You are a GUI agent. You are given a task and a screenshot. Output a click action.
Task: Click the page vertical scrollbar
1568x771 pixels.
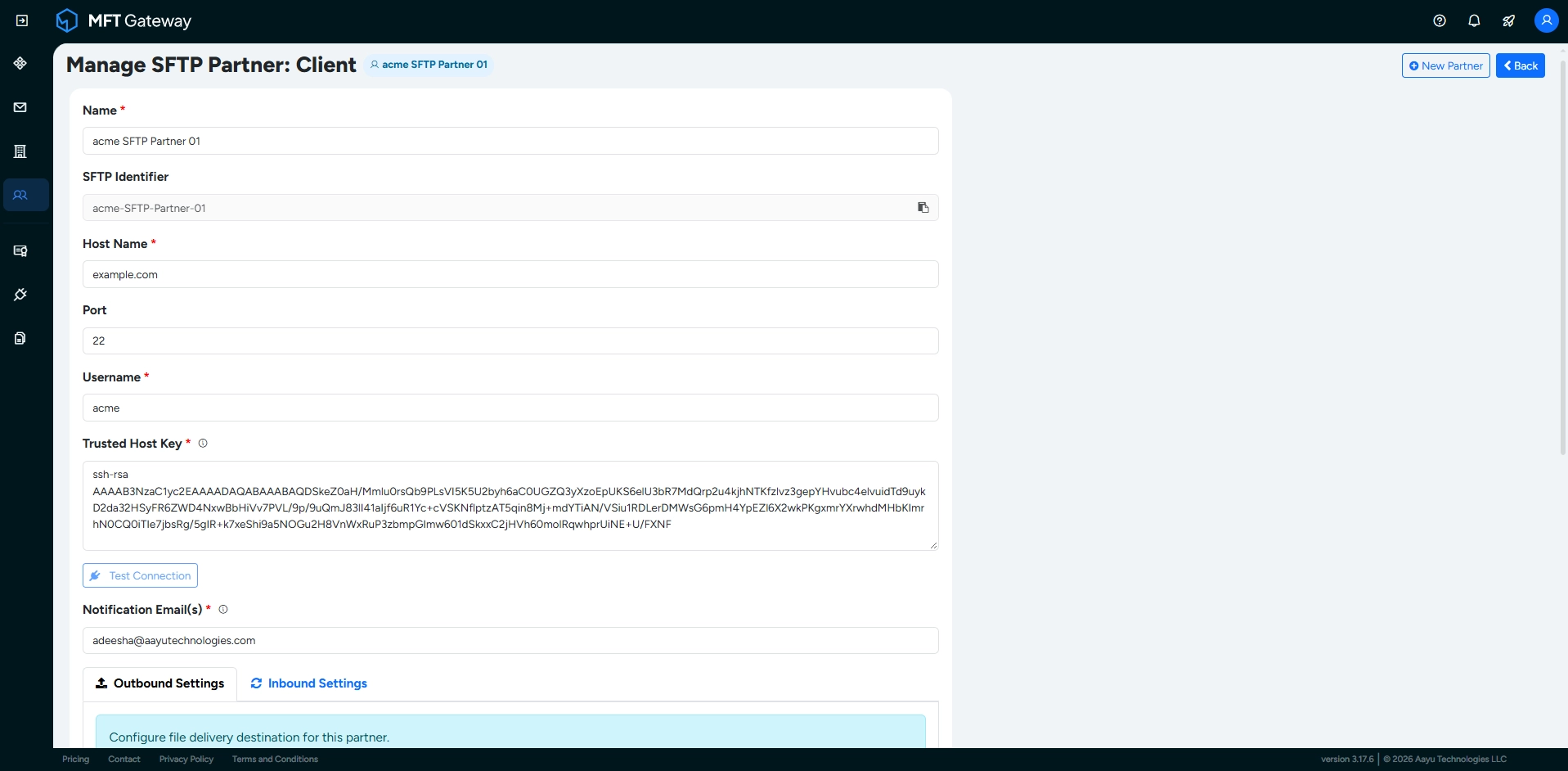(1563, 257)
